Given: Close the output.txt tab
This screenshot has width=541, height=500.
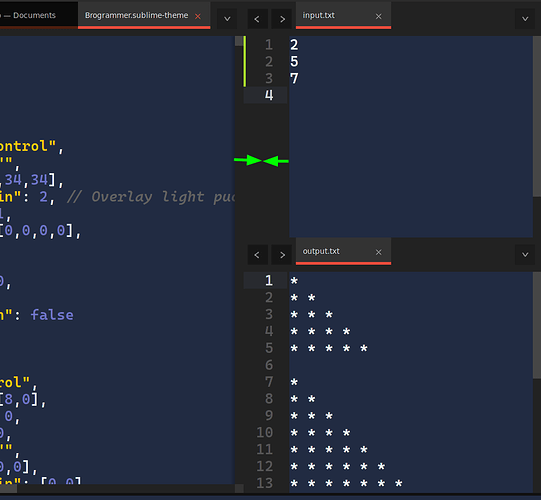Looking at the screenshot, I should [378, 252].
